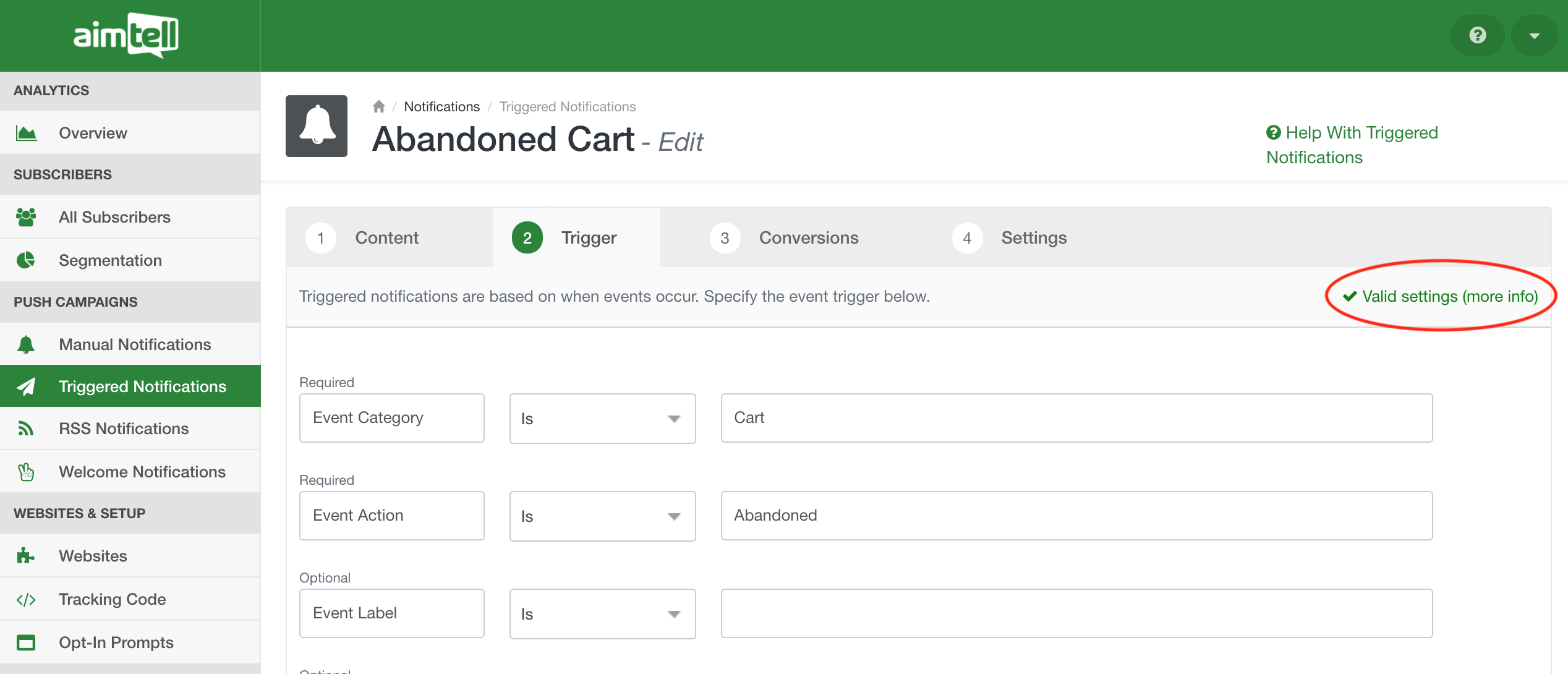Screen dimensions: 1568x674
Task: Click the All Subscribers people icon
Action: click(x=26, y=217)
